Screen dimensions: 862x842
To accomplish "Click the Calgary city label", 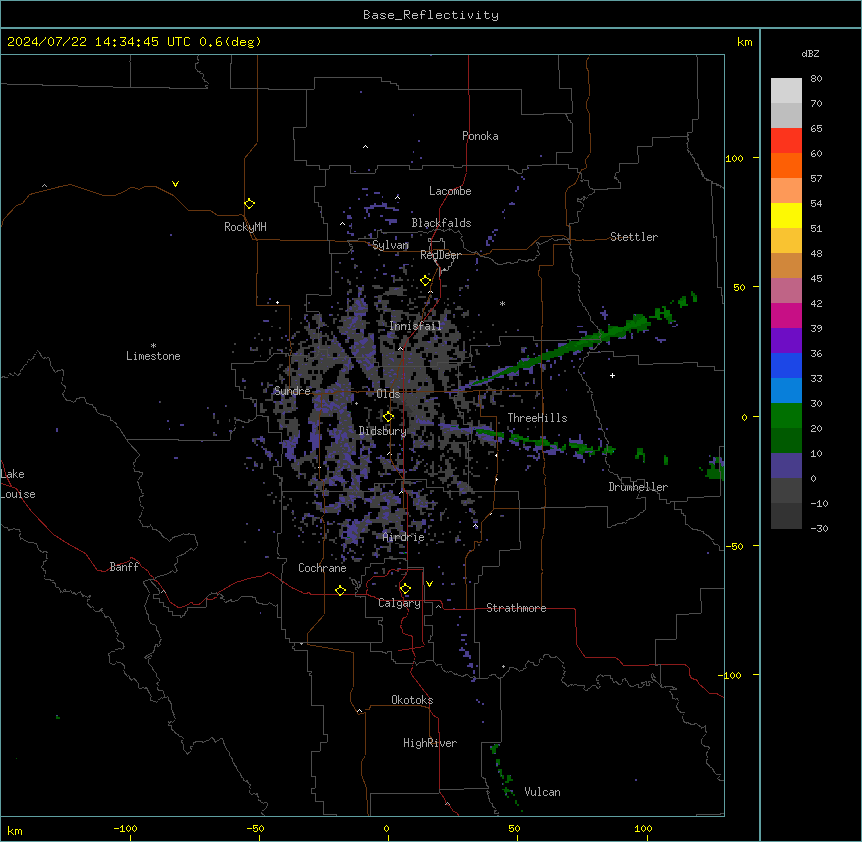I will click(x=400, y=603).
